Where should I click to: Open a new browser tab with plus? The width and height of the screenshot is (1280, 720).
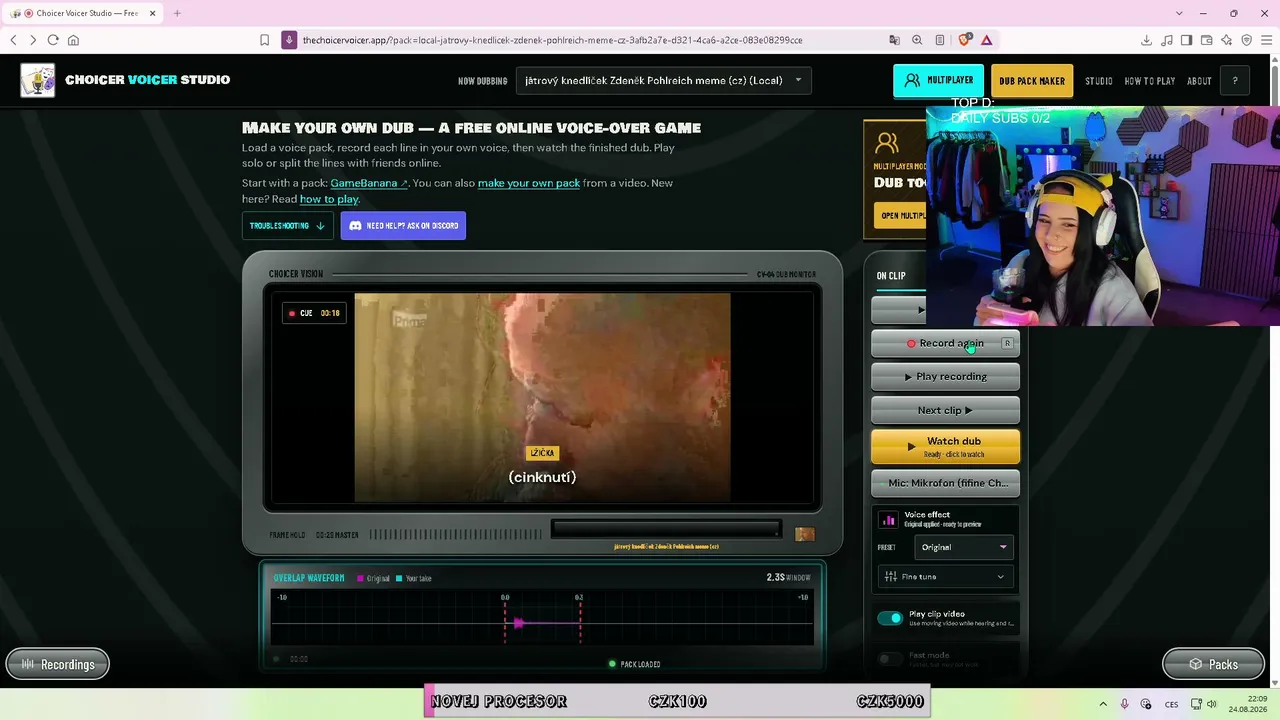click(x=177, y=13)
